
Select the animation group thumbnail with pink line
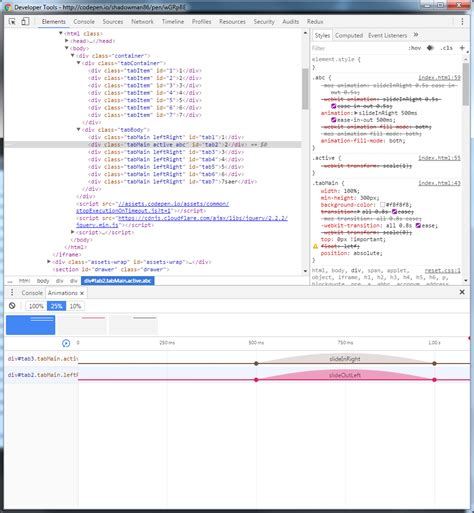[x=82, y=325]
